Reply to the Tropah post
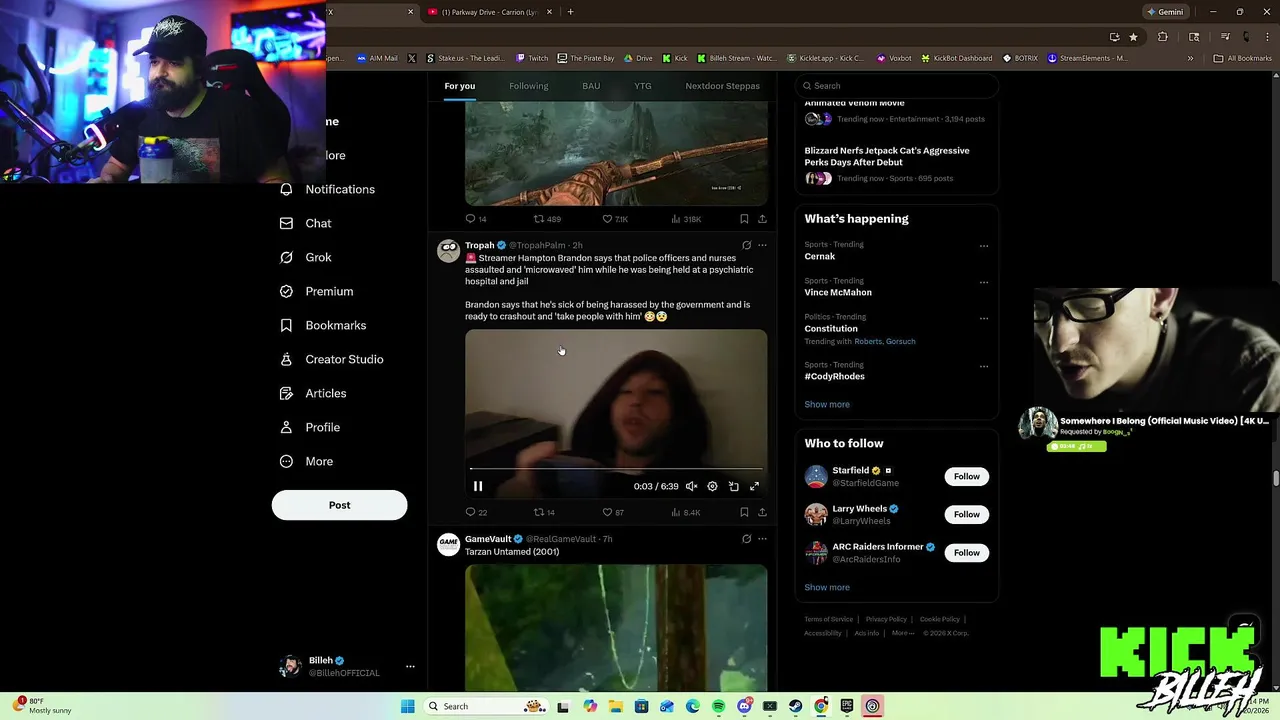The height and width of the screenshot is (720, 1280). (x=476, y=512)
